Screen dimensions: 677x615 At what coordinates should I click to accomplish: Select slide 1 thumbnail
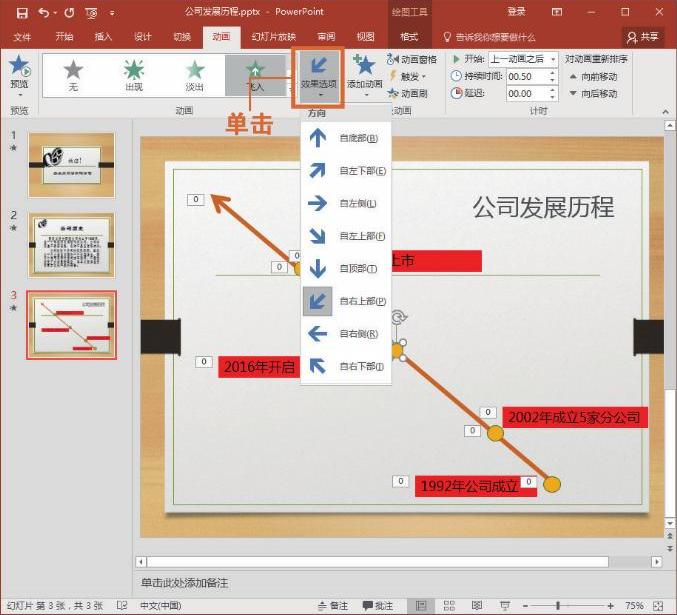pyautogui.click(x=71, y=165)
